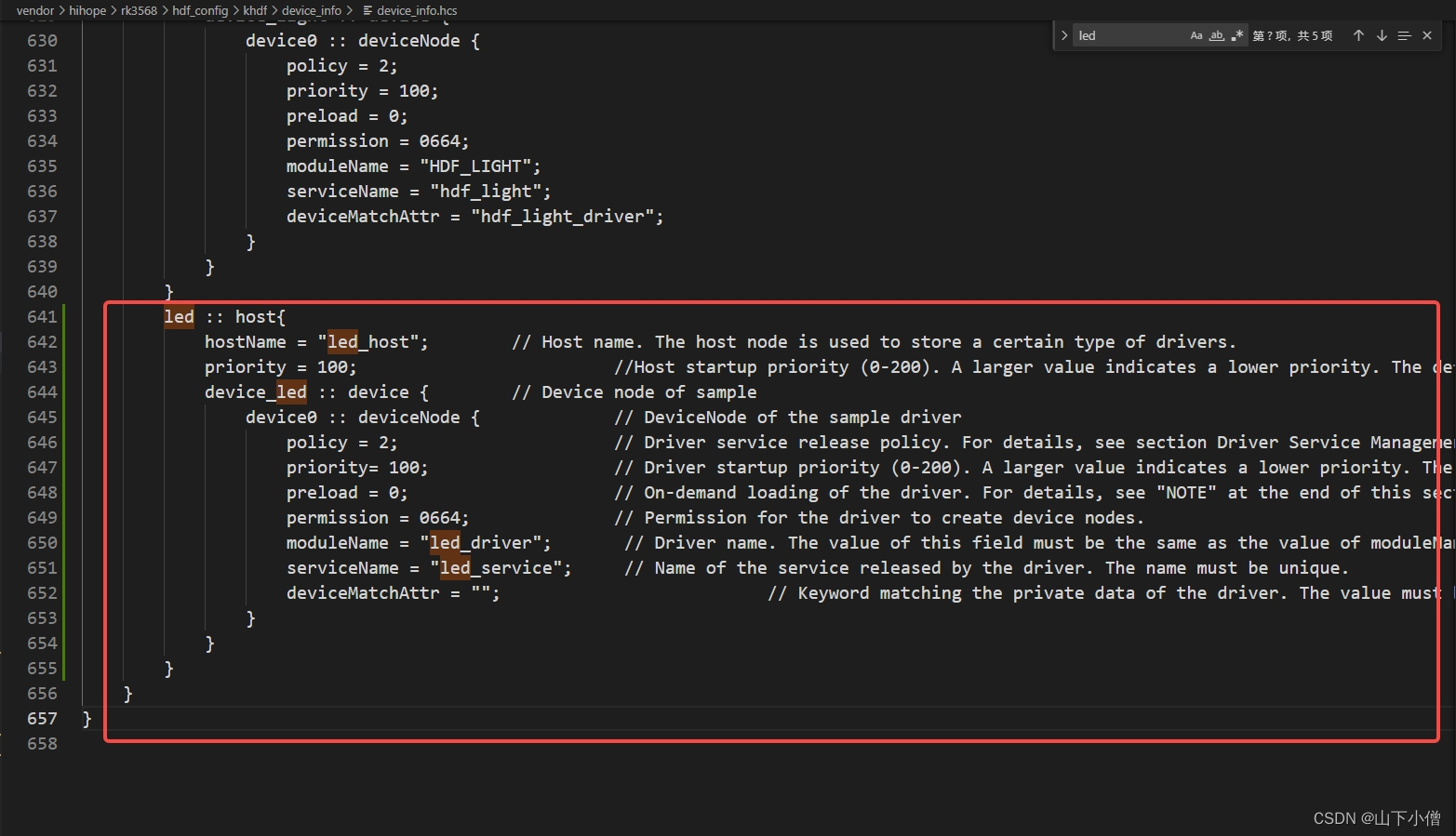Image resolution: width=1456 pixels, height=836 pixels.
Task: Toggle Find in Selection mode
Action: (1404, 34)
